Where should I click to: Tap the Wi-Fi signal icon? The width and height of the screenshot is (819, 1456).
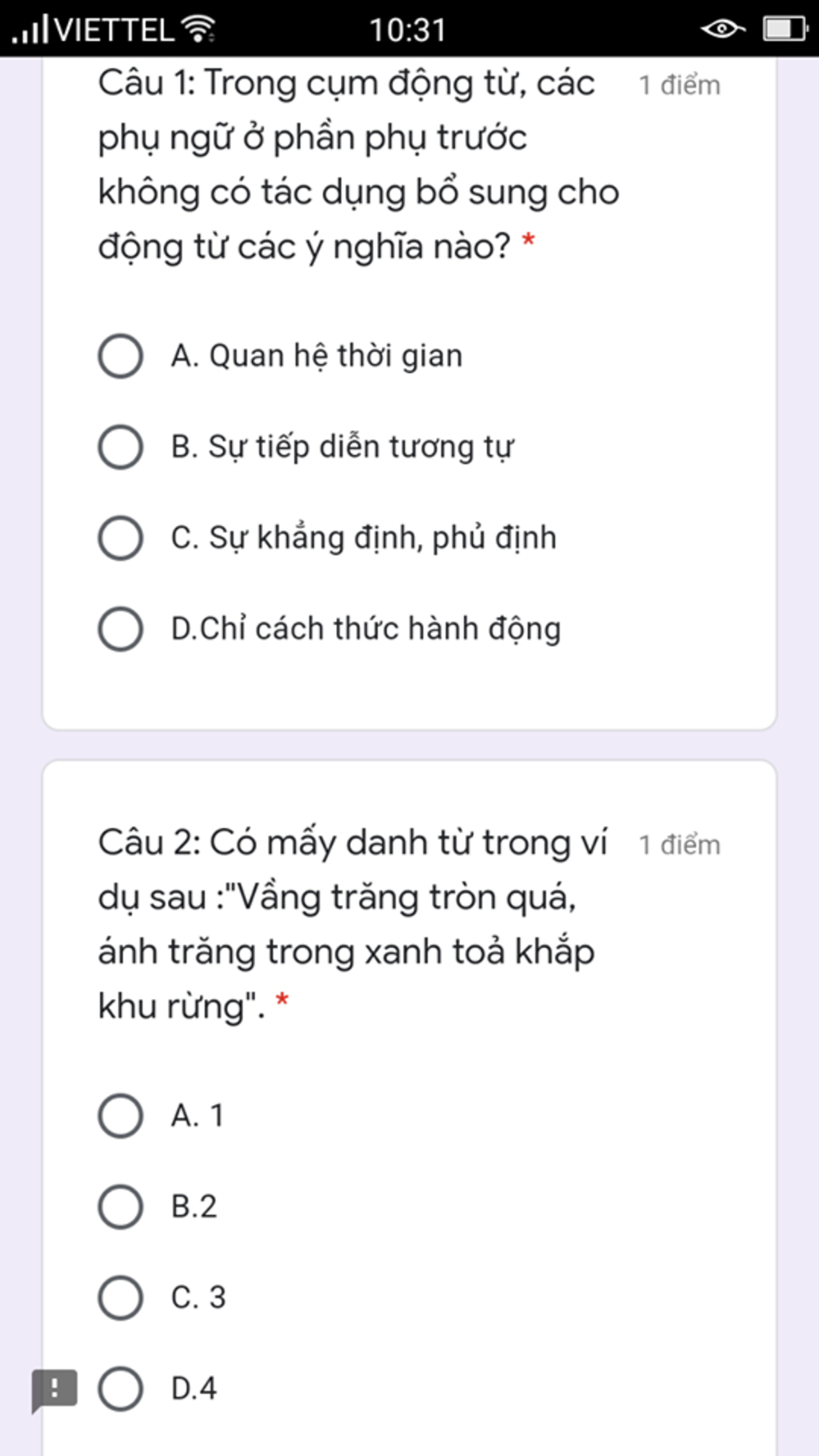198,30
